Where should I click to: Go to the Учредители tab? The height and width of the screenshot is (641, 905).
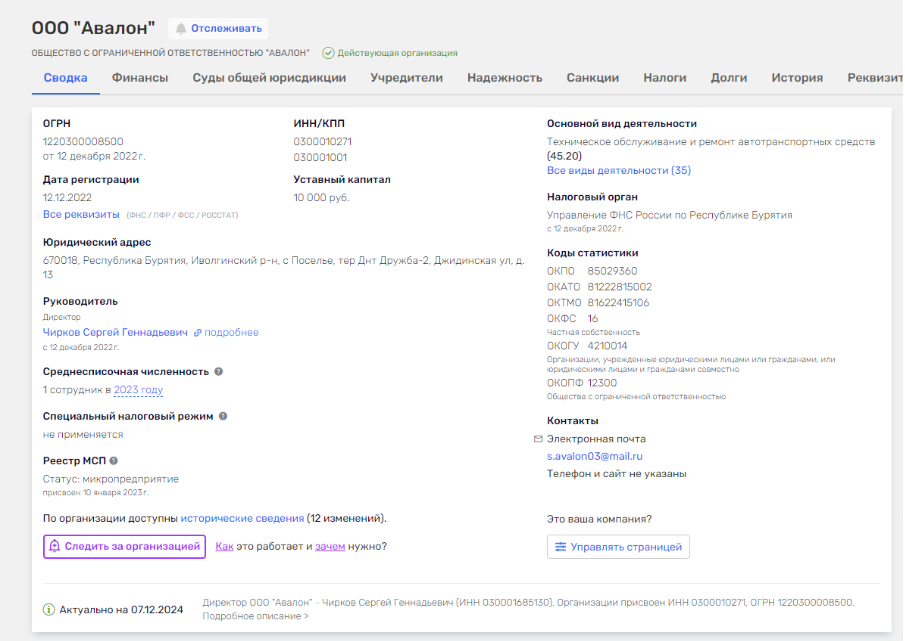[406, 78]
